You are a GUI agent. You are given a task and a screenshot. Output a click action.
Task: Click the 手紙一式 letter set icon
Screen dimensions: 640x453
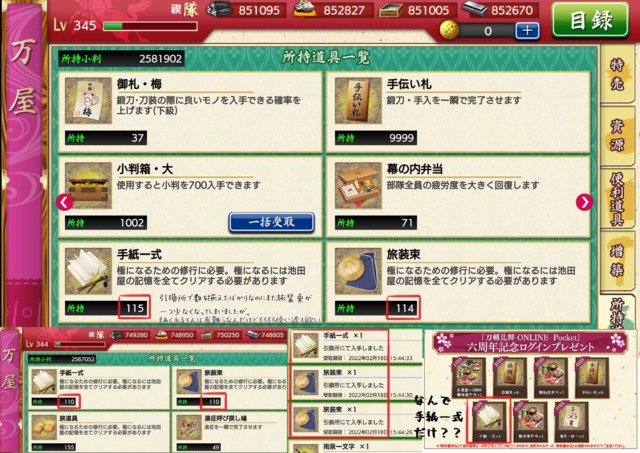(x=88, y=271)
